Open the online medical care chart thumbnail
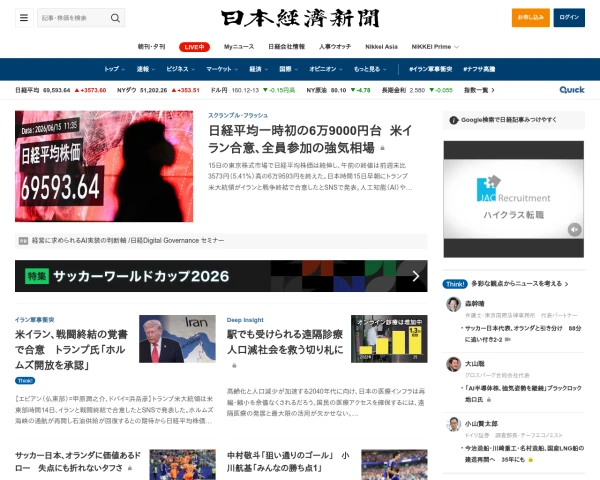 tap(389, 339)
